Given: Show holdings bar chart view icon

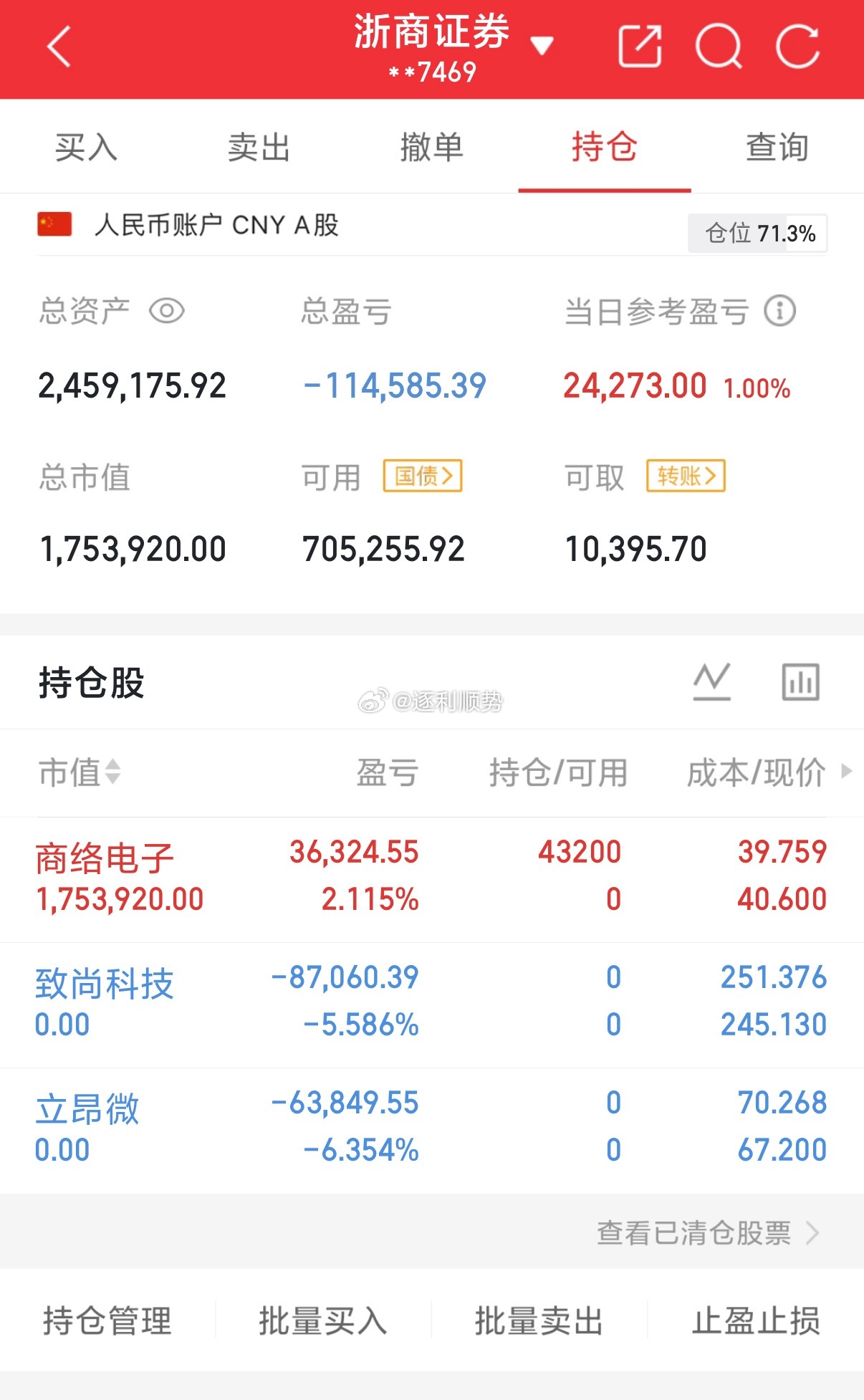Looking at the screenshot, I should (801, 681).
